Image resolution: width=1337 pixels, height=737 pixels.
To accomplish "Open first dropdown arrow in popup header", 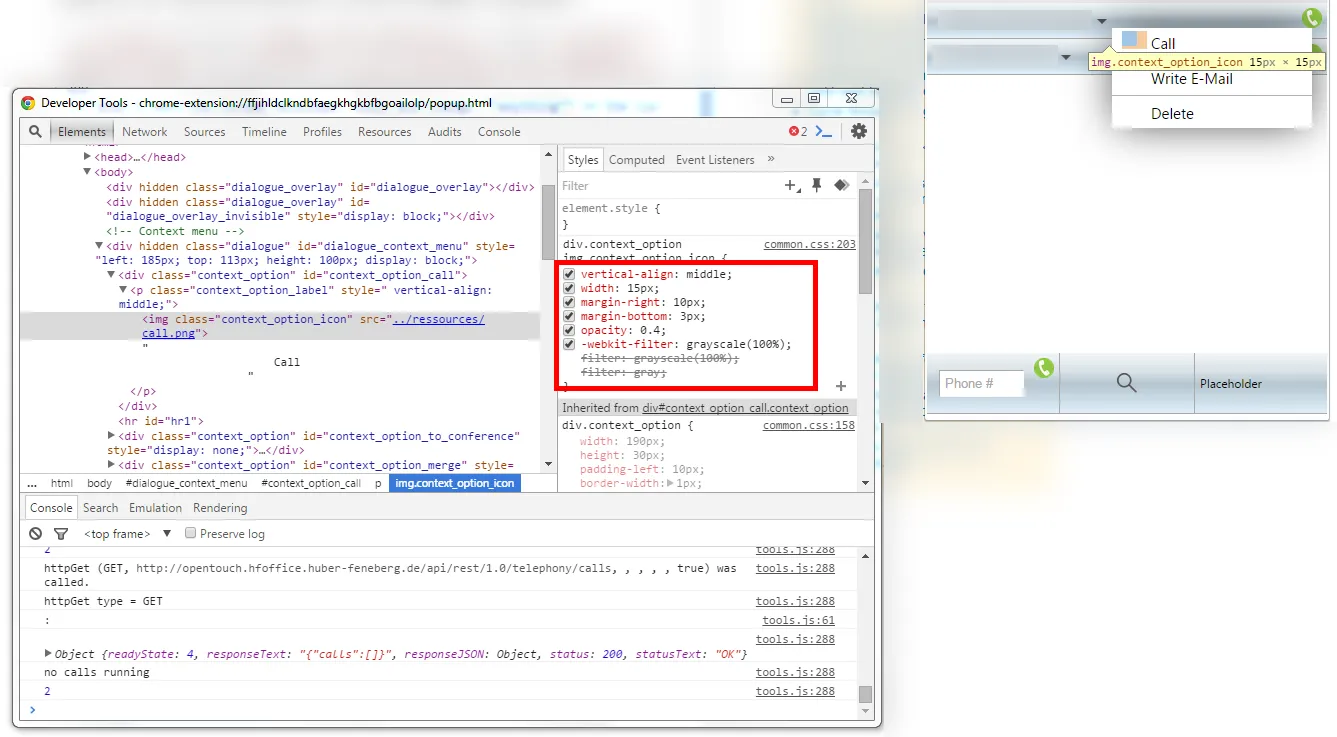I will point(1101,21).
